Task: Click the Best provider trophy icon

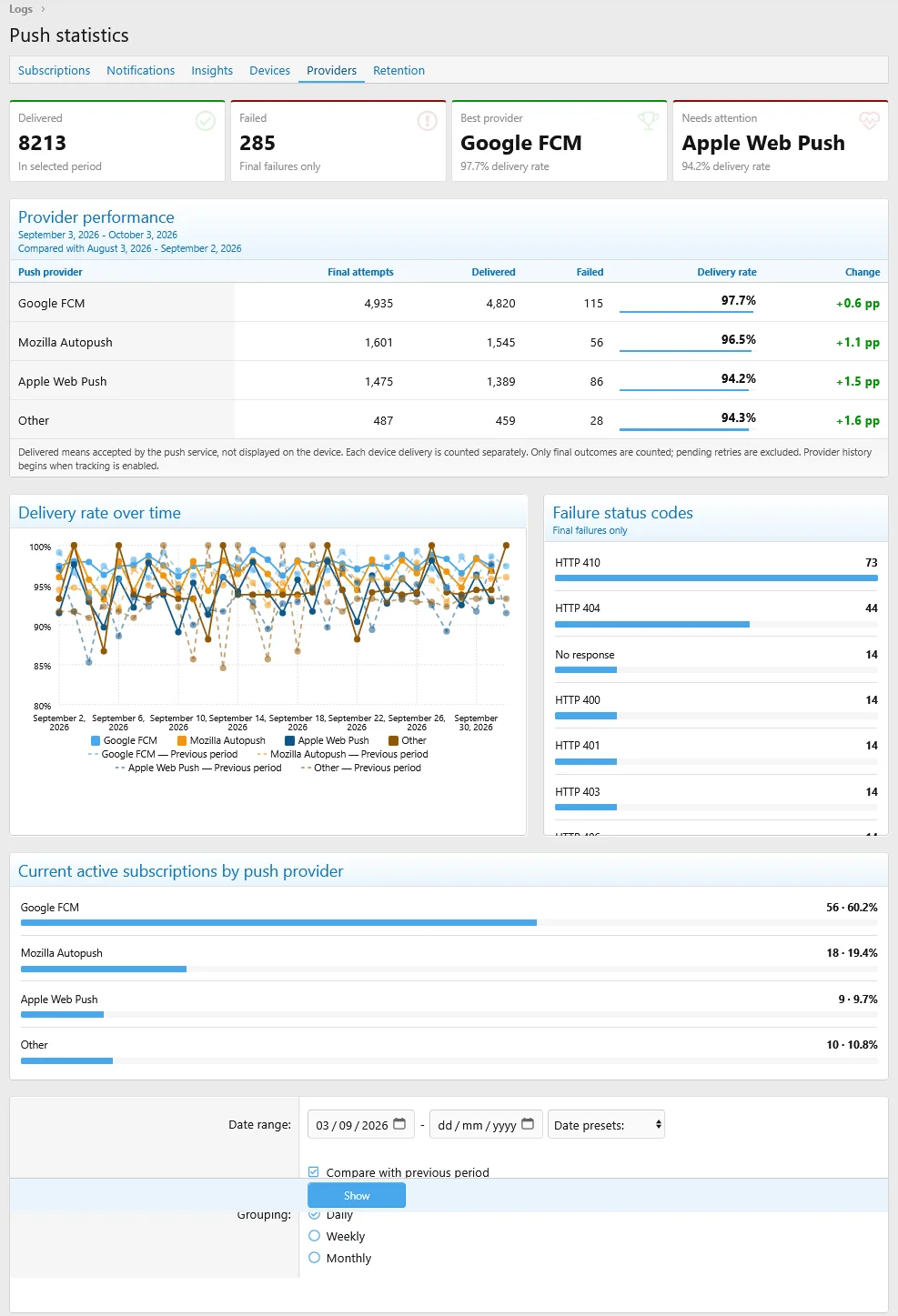Action: [x=649, y=121]
